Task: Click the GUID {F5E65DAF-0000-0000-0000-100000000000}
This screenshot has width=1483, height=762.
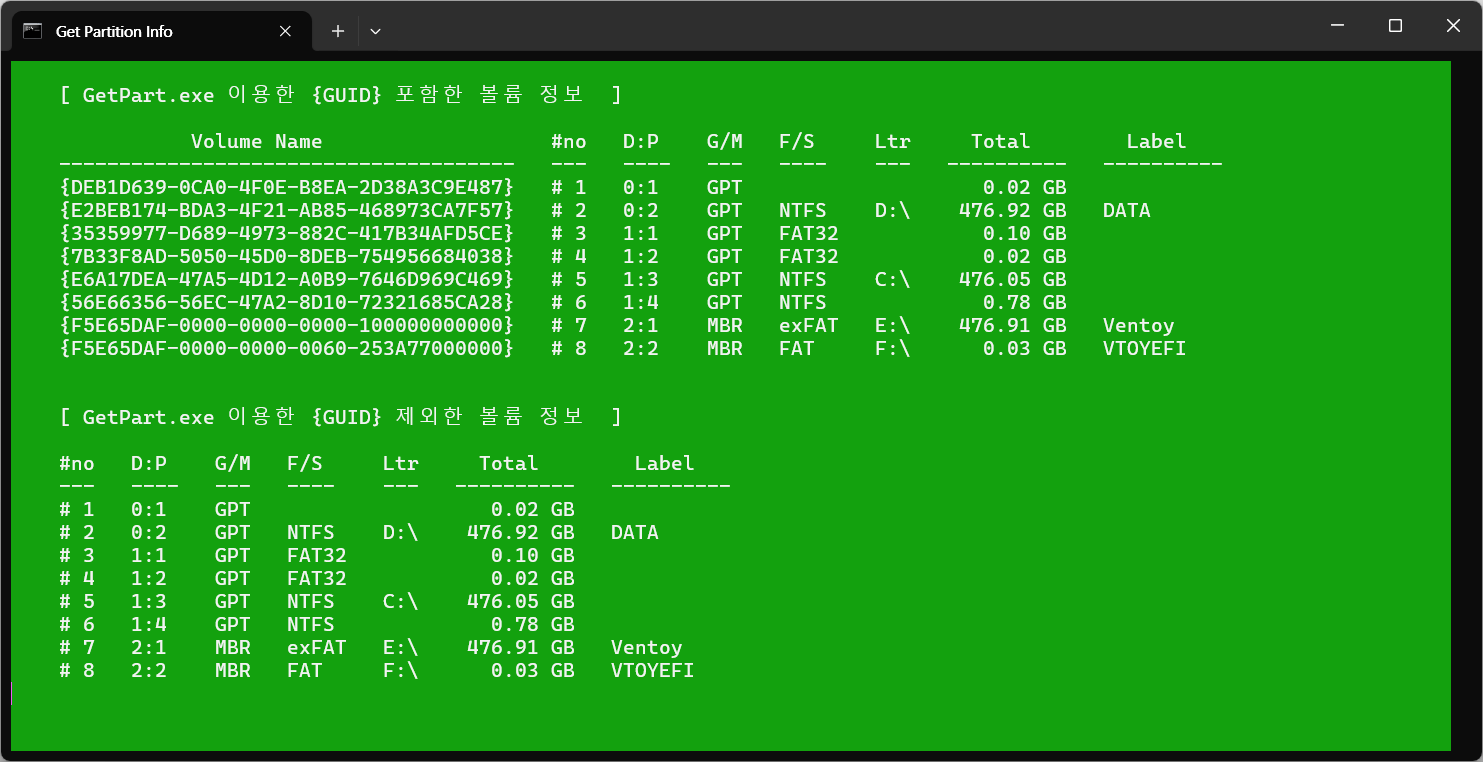Action: pos(287,325)
